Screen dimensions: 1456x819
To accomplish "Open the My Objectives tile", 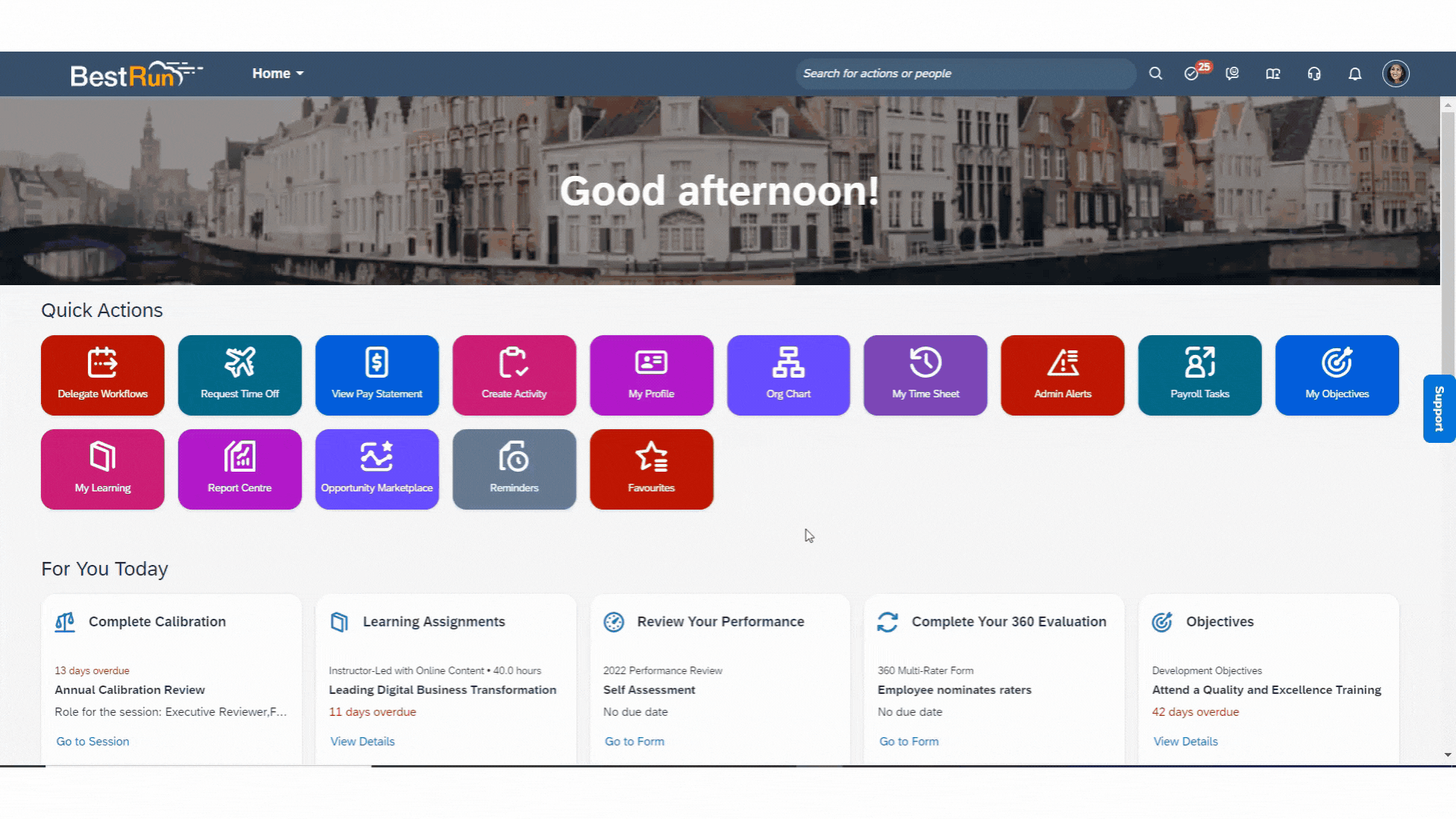I will click(1337, 375).
